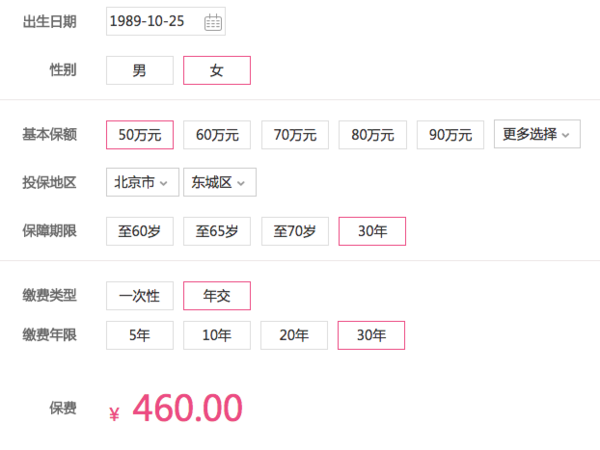
Task: Choose 70万元 coverage amount
Action: pos(295,135)
